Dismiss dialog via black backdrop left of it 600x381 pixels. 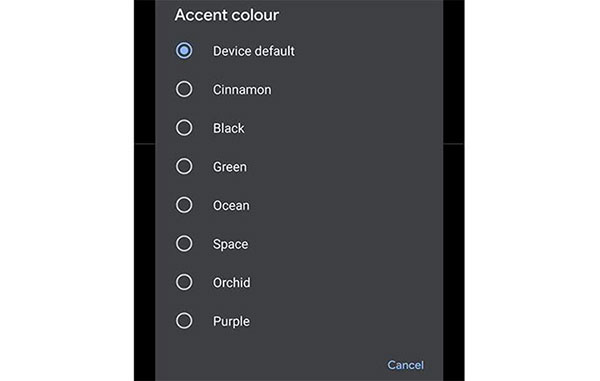point(145,190)
